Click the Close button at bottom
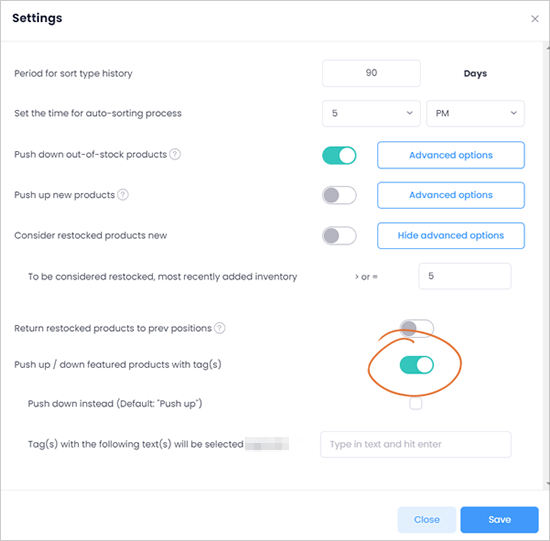The image size is (550, 541). (x=427, y=520)
